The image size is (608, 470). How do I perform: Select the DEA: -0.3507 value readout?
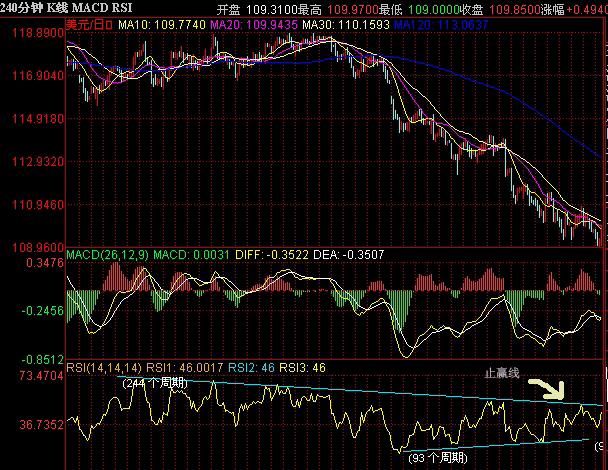pyautogui.click(x=349, y=255)
